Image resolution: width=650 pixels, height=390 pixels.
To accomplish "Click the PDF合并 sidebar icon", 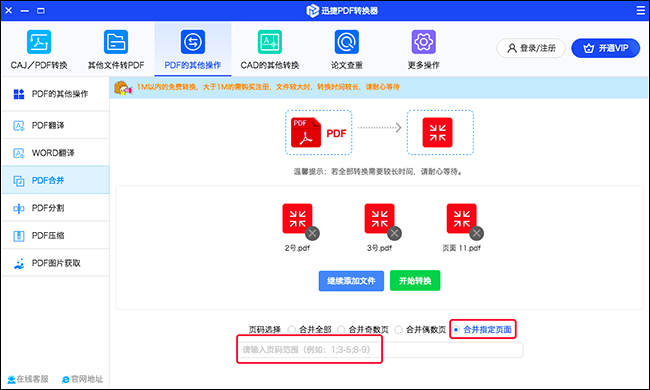I will 19,181.
